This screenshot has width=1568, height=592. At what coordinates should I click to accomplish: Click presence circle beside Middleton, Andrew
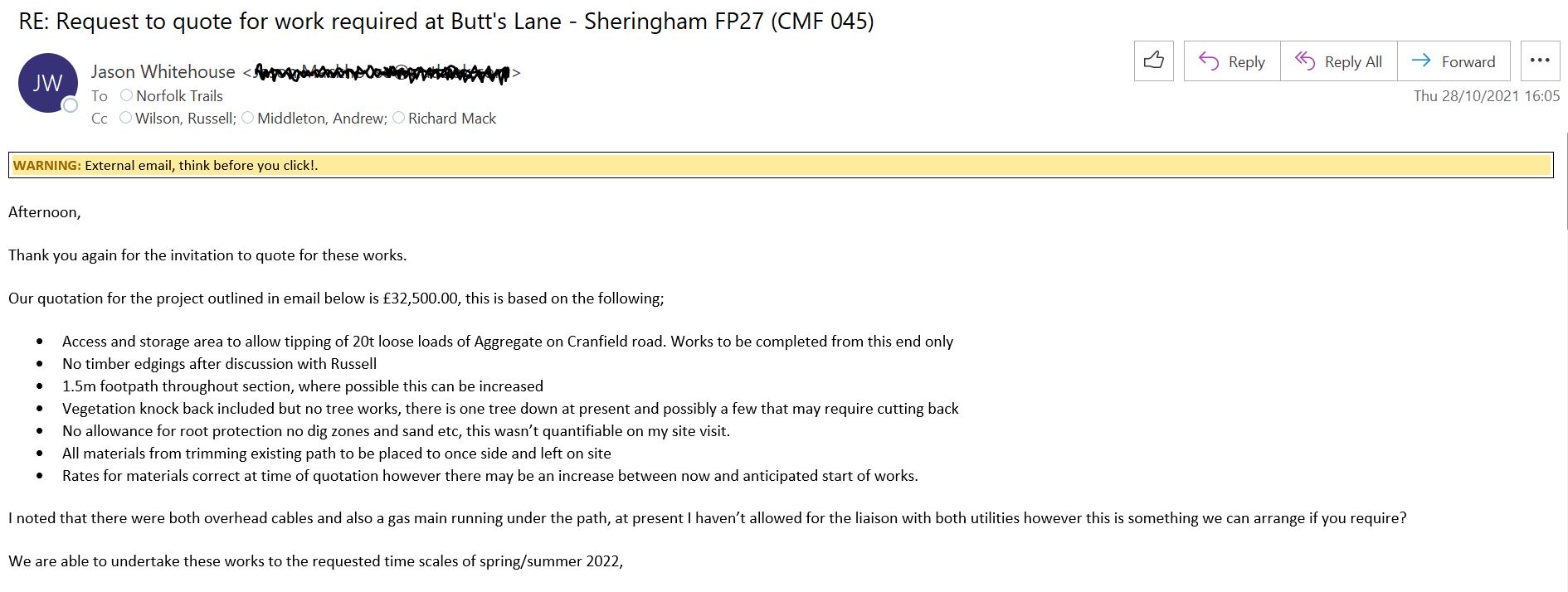tap(248, 118)
